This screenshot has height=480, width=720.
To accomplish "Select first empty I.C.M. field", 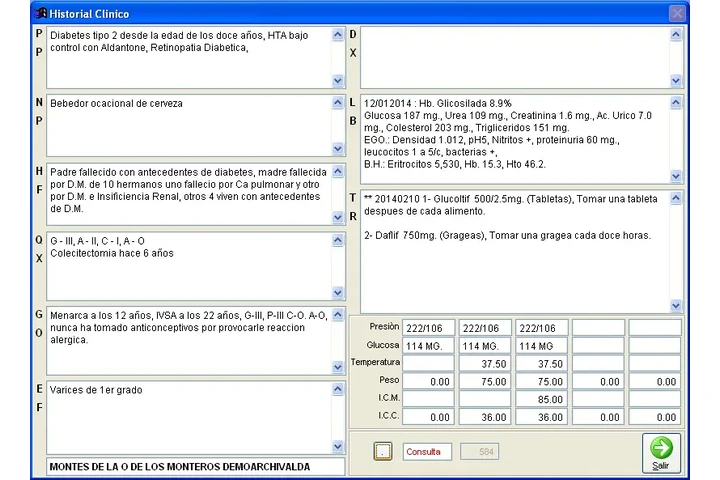I will pyautogui.click(x=428, y=399).
